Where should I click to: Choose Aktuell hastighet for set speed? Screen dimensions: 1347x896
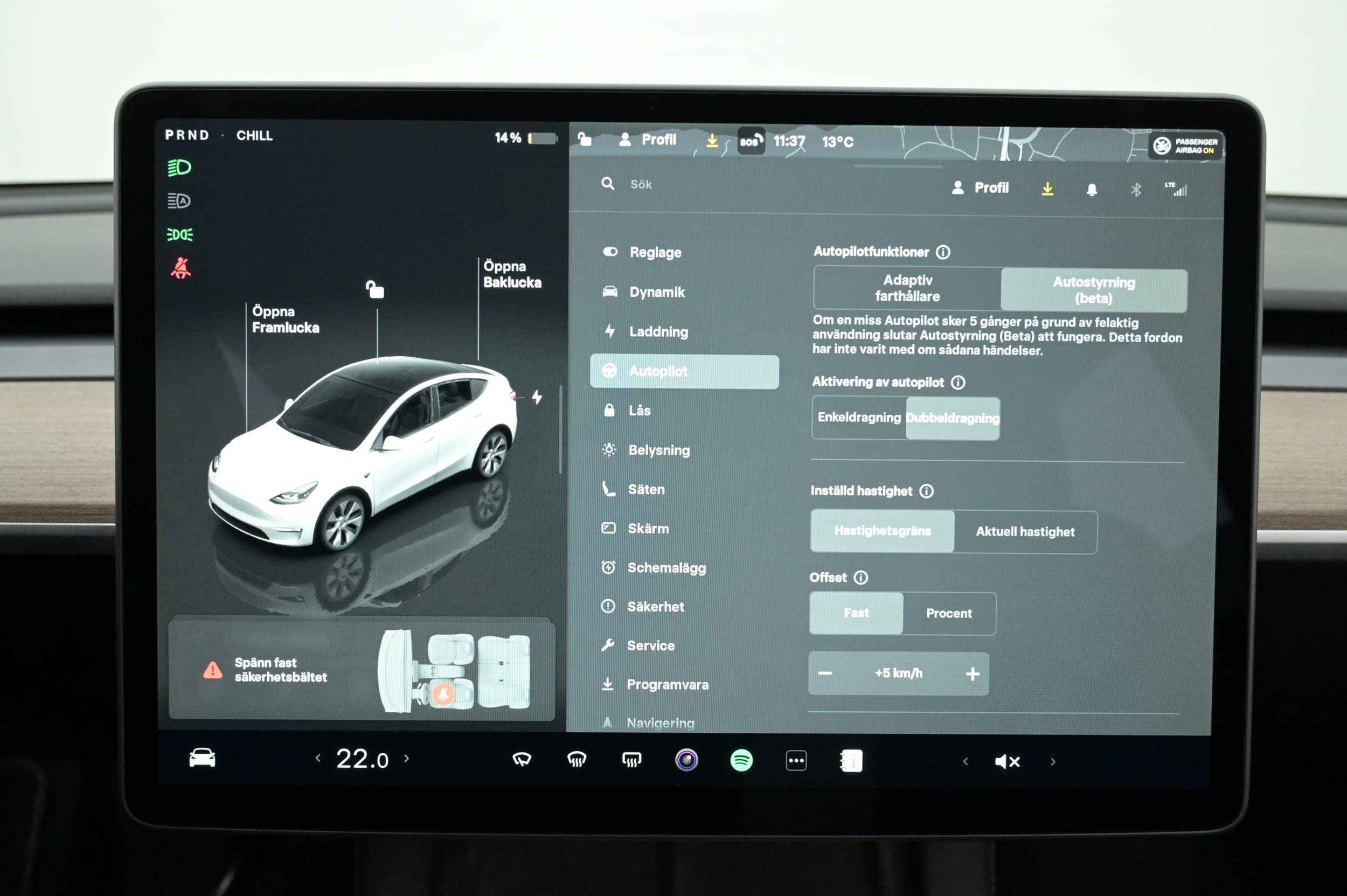(x=1025, y=532)
